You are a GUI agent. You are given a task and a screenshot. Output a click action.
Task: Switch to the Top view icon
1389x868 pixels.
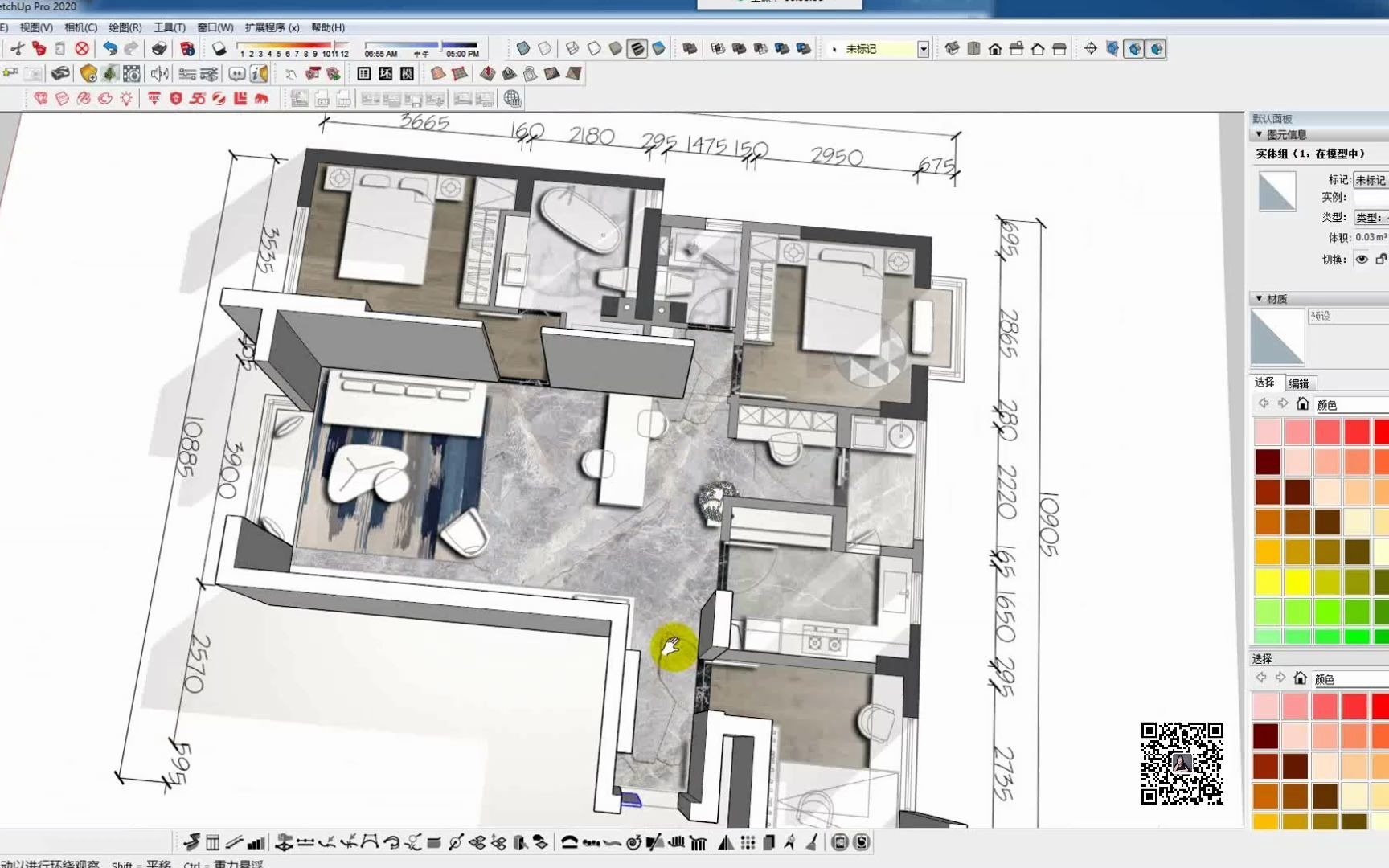[974, 49]
